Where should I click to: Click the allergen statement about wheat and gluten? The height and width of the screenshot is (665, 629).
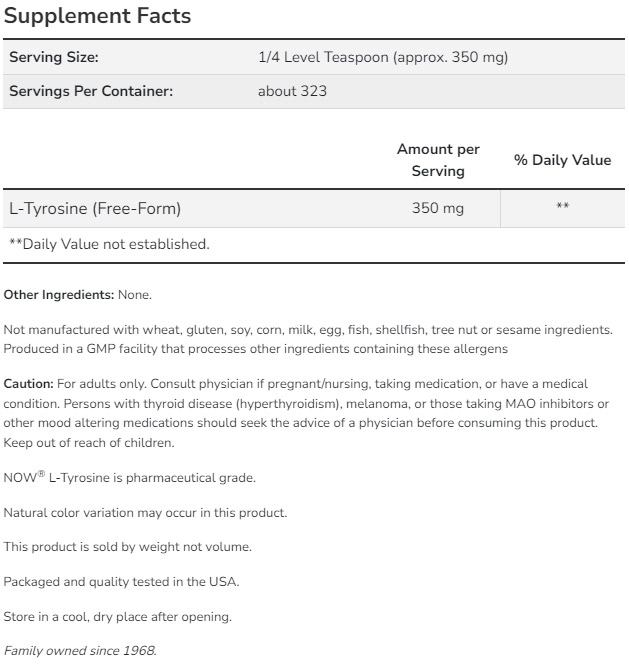[308, 329]
